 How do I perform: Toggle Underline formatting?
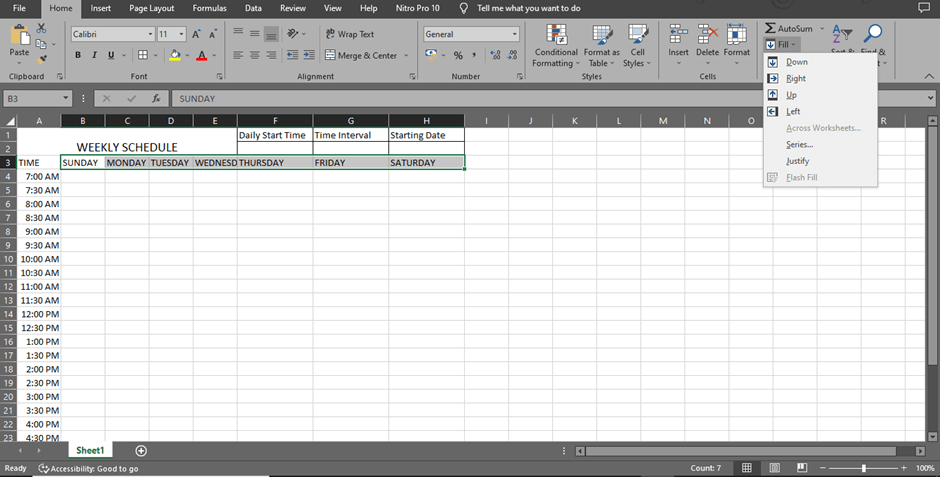111,55
